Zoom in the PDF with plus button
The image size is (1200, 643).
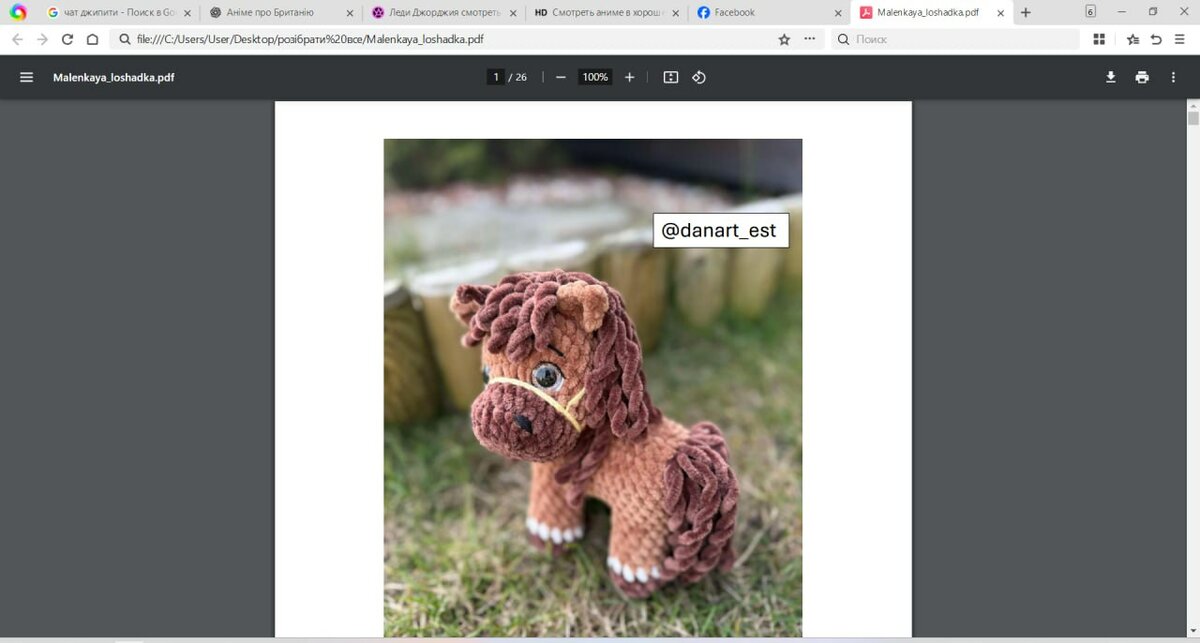(x=629, y=77)
